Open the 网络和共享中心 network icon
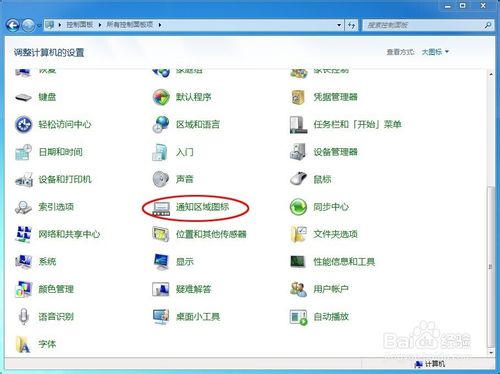The image size is (500, 374). coord(23,234)
